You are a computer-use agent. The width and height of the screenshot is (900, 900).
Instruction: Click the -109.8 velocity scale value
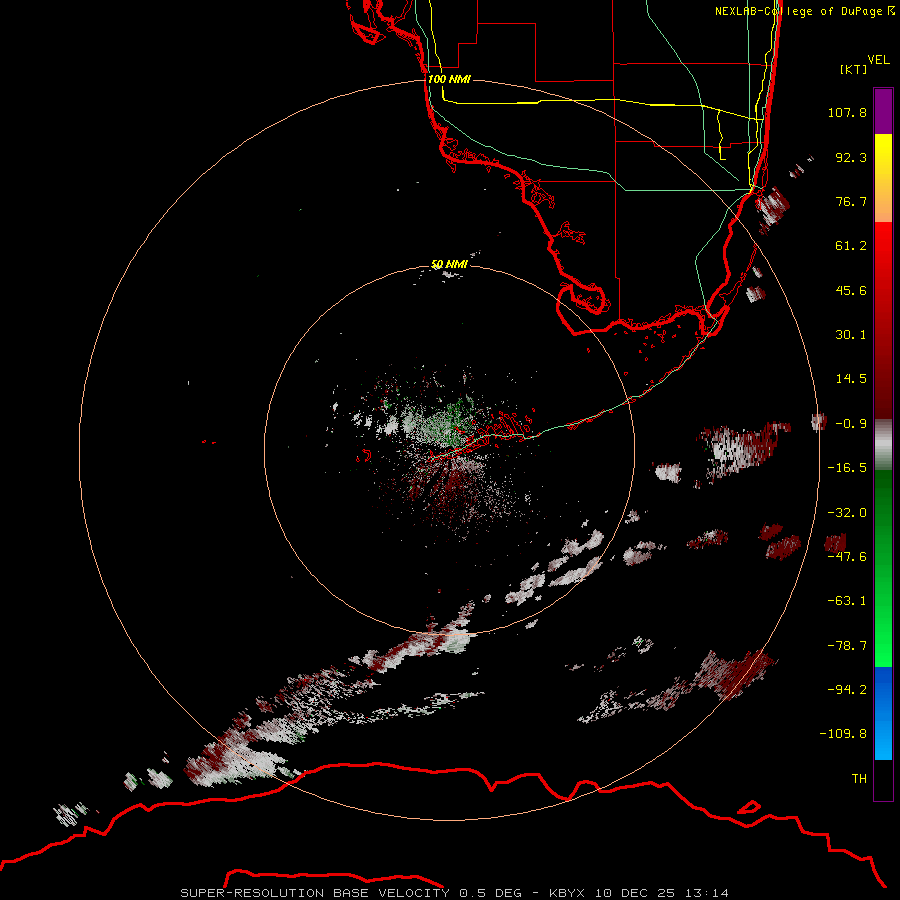844,734
